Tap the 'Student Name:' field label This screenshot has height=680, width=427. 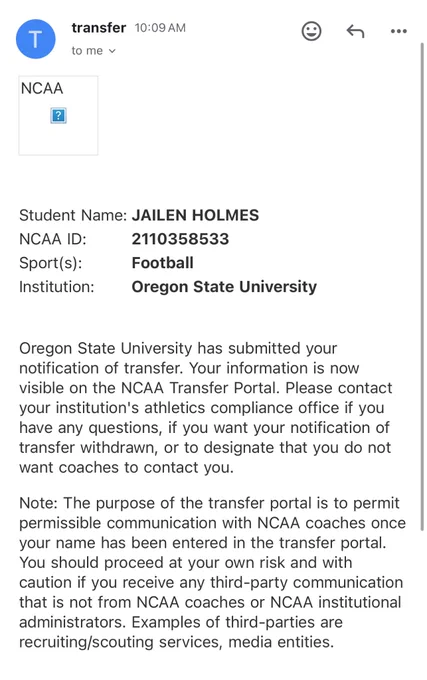point(73,215)
